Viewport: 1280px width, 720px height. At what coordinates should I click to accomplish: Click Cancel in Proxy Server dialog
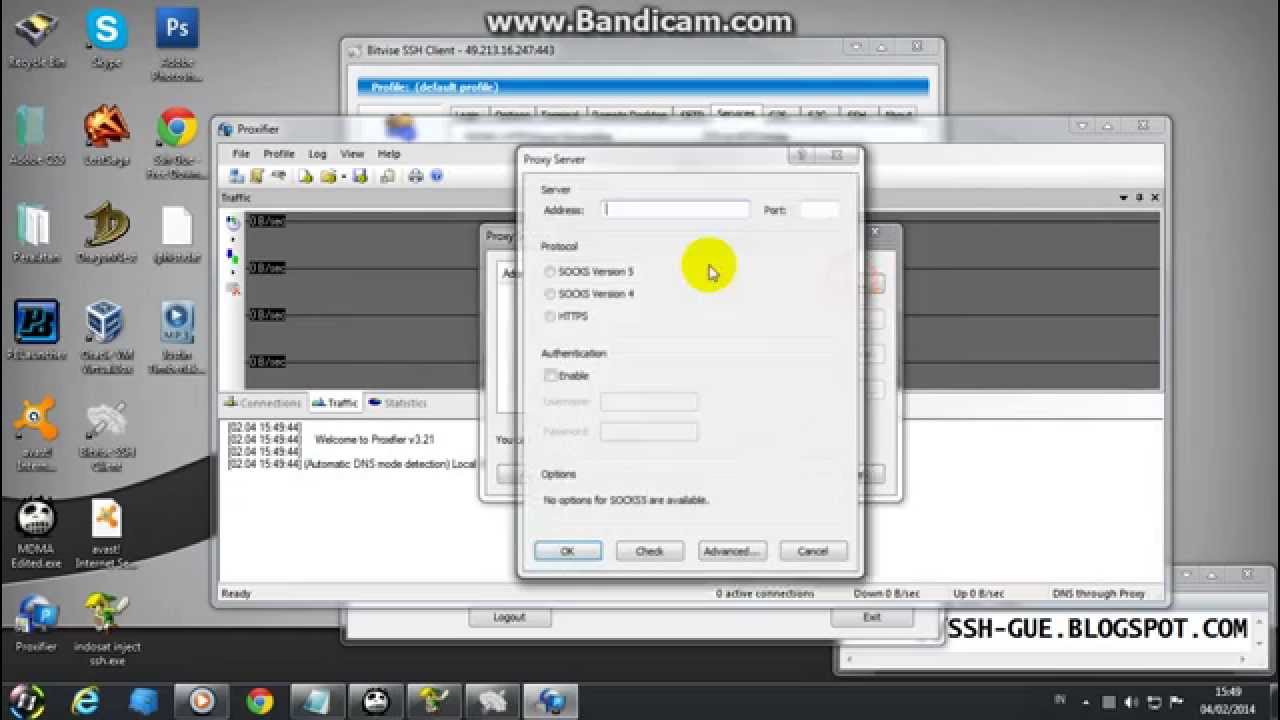813,551
